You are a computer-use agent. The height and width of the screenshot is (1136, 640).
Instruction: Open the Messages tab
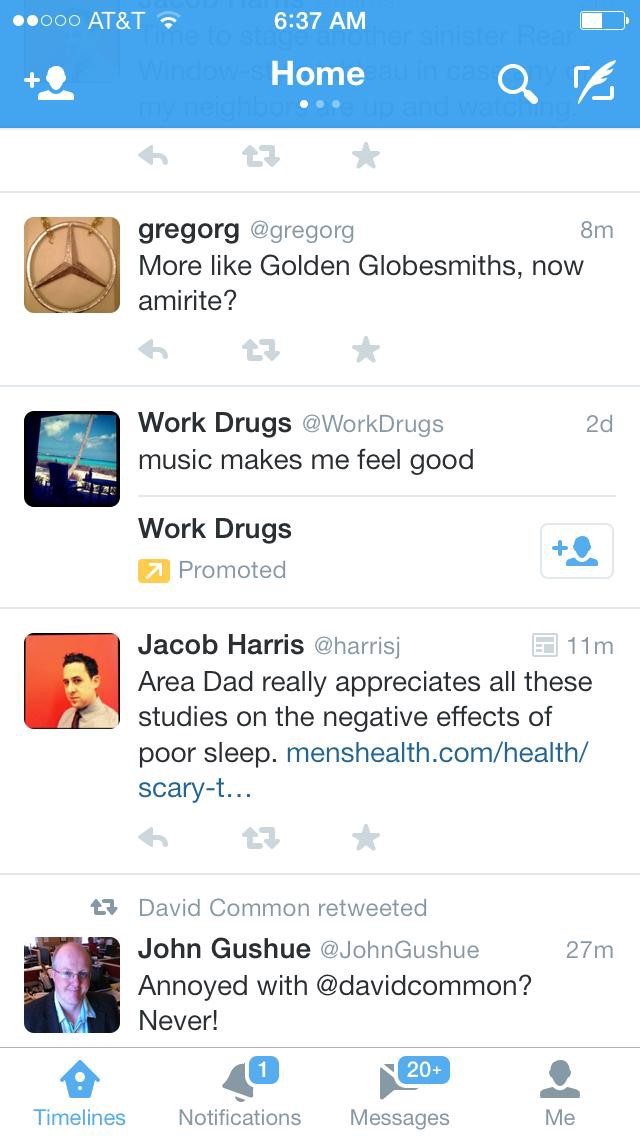coord(400,1093)
